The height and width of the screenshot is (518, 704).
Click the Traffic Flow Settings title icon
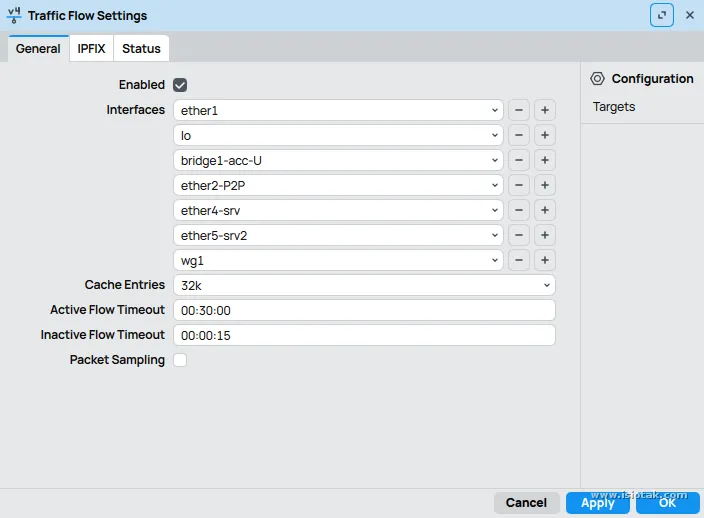coord(14,15)
